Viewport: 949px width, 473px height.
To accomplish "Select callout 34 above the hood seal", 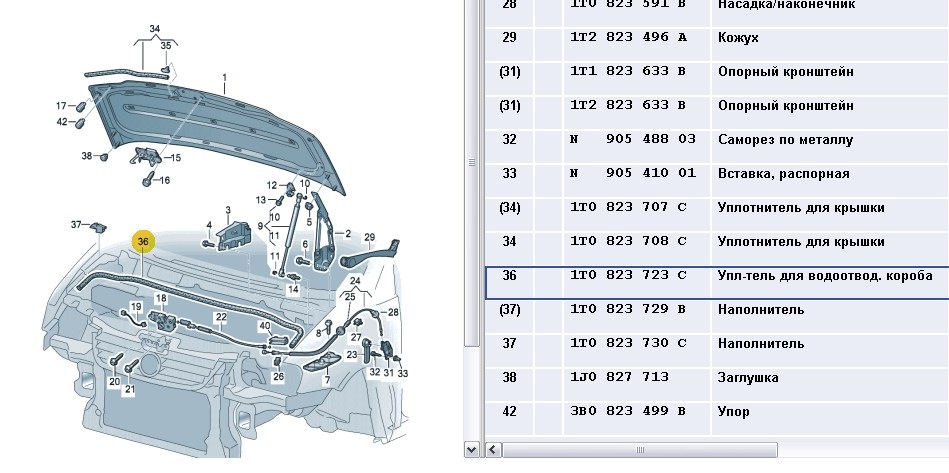I will pyautogui.click(x=155, y=28).
